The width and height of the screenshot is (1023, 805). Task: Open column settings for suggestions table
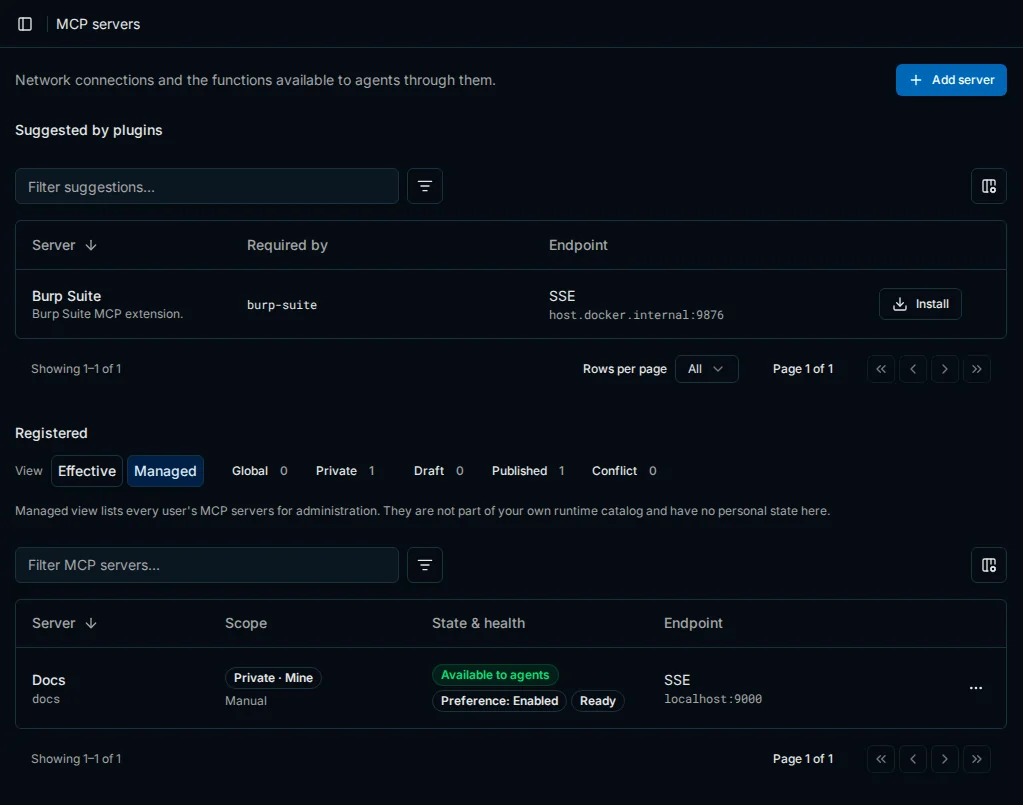pos(988,186)
